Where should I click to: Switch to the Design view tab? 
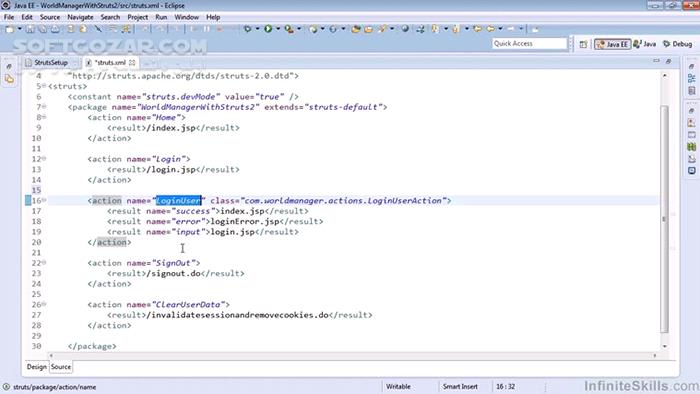click(36, 367)
